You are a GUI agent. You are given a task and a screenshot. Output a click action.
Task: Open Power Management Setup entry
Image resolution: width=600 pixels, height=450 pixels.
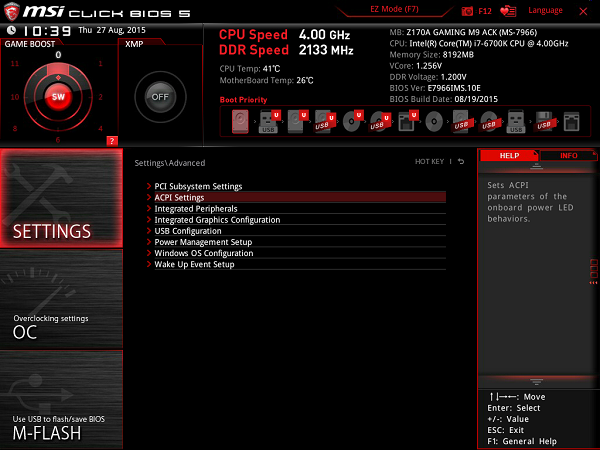point(300,241)
